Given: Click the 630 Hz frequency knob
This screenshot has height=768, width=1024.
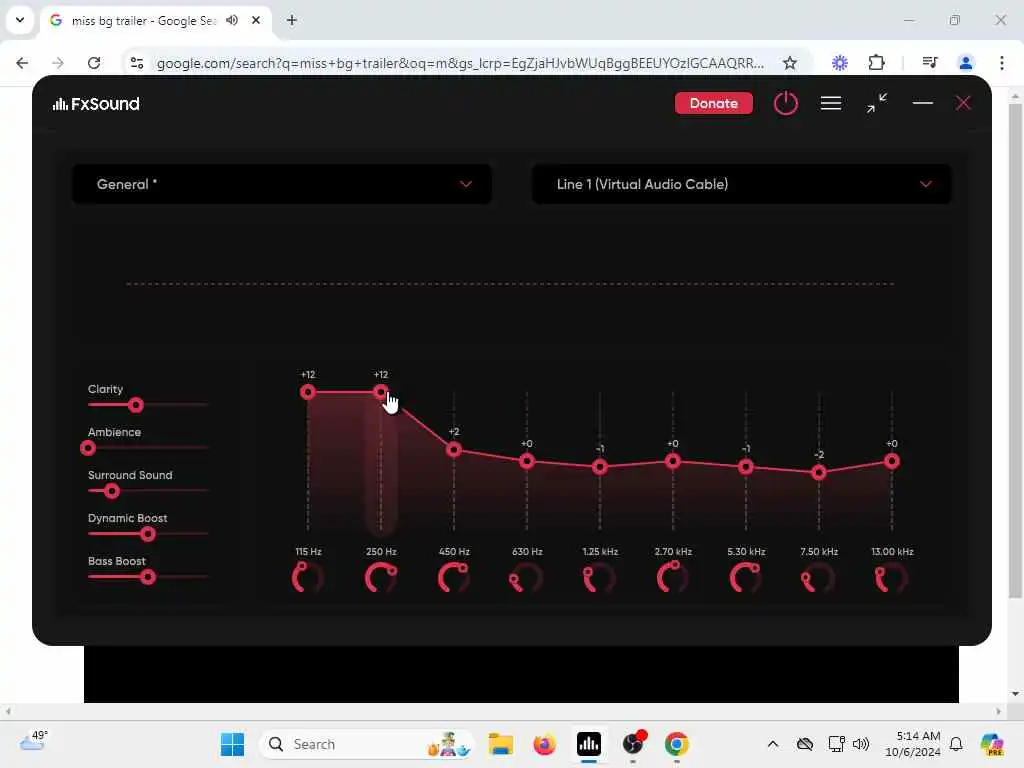Looking at the screenshot, I should tap(527, 578).
